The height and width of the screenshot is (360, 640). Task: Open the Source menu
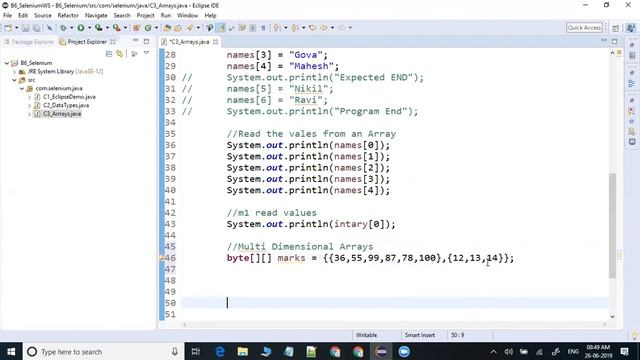click(x=43, y=16)
